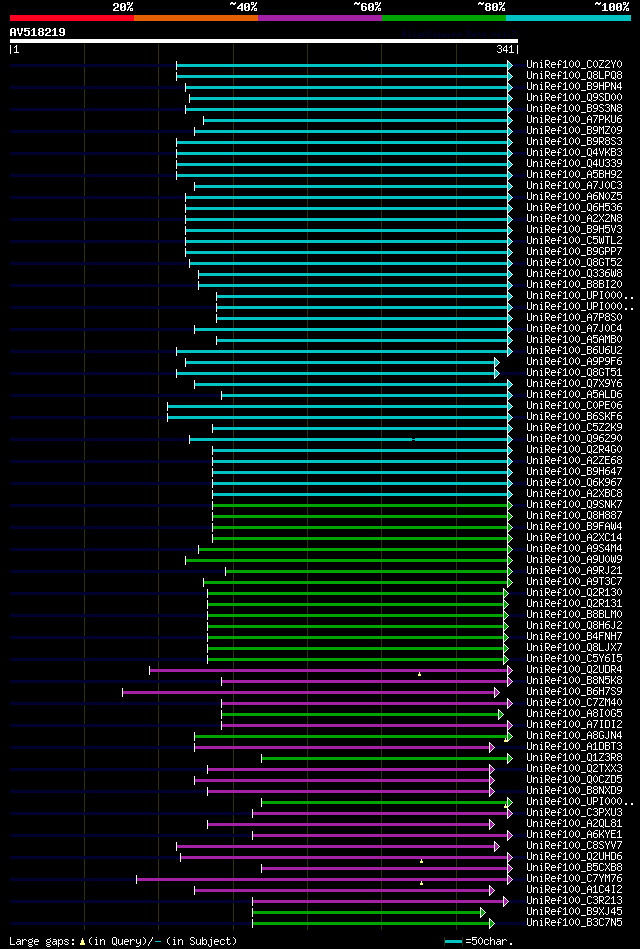Select hit label UniRef100_A2ZE68
640x949 pixels.
pyautogui.click(x=574, y=461)
